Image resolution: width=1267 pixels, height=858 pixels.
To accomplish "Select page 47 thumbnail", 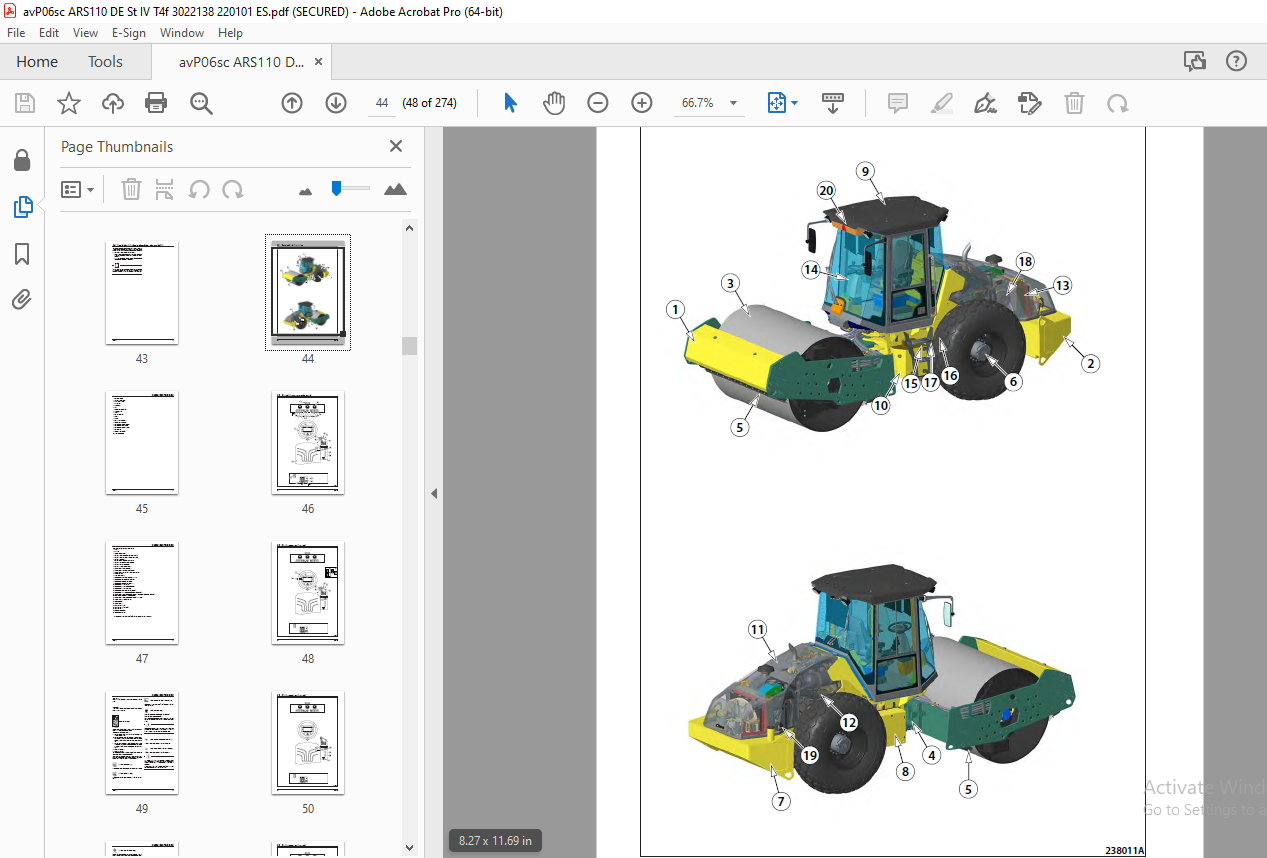I will pyautogui.click(x=142, y=593).
